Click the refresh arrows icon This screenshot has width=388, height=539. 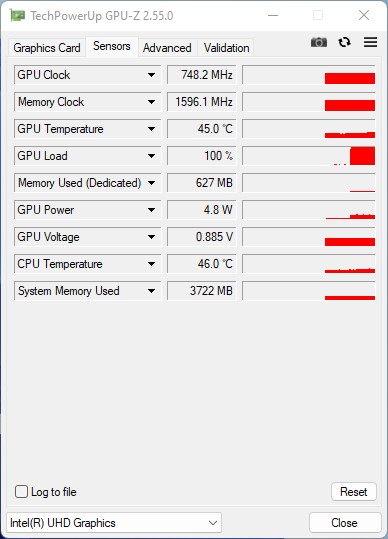click(344, 42)
